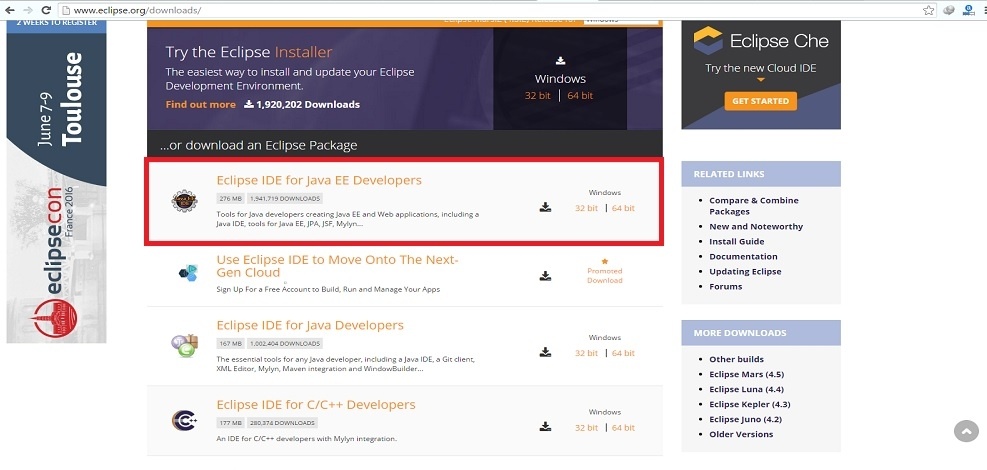Download Eclipse Installer 32 bit
Viewport: 987px width, 470px height.
click(537, 96)
